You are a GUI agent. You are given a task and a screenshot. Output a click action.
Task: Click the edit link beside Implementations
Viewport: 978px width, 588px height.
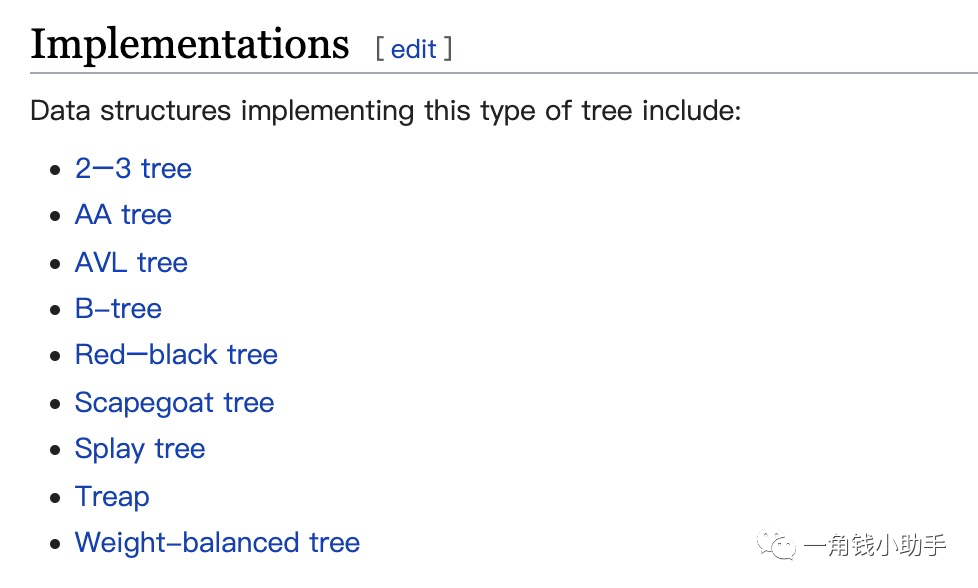(414, 48)
